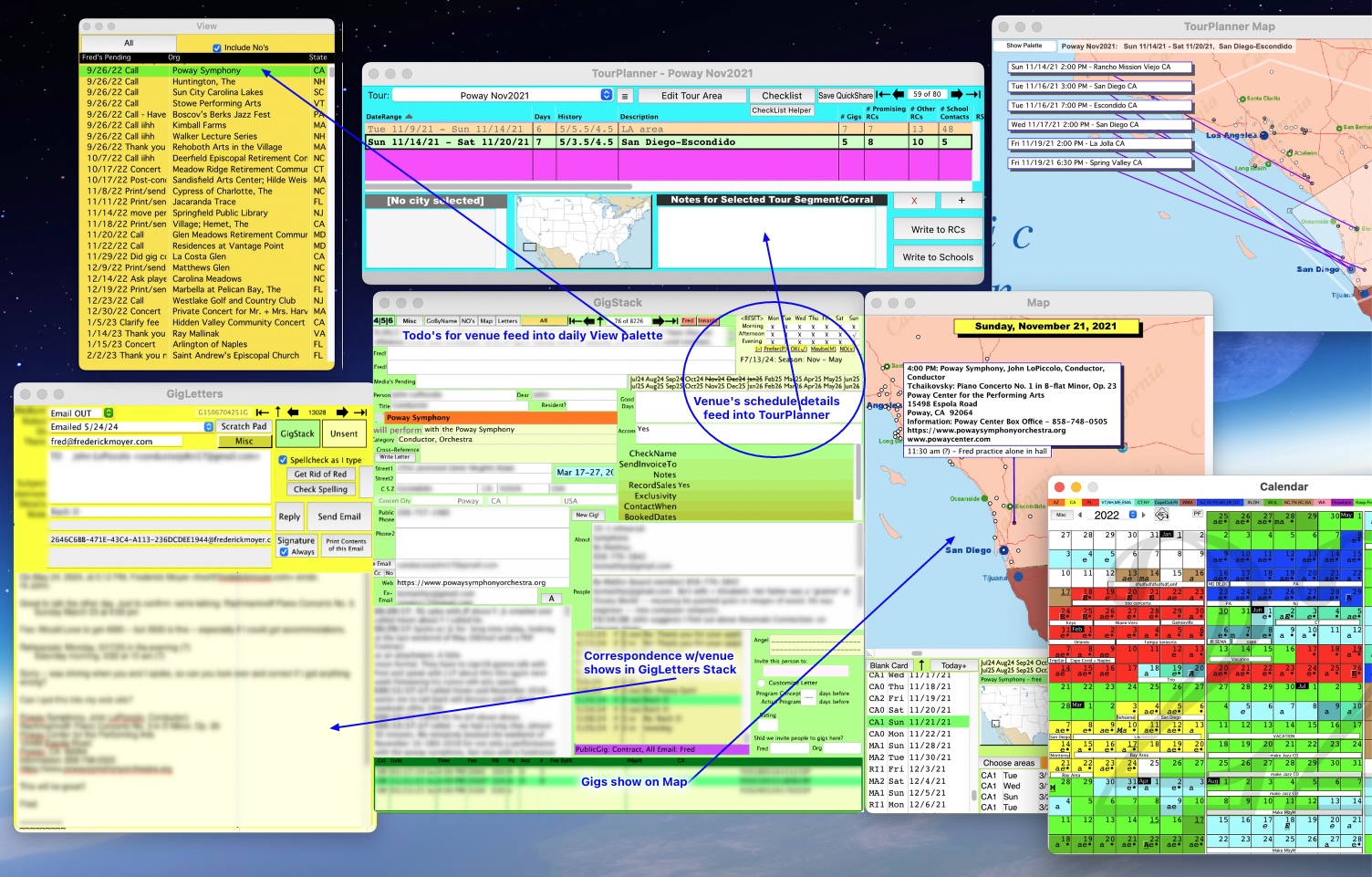Click the Send Email button

tap(338, 517)
